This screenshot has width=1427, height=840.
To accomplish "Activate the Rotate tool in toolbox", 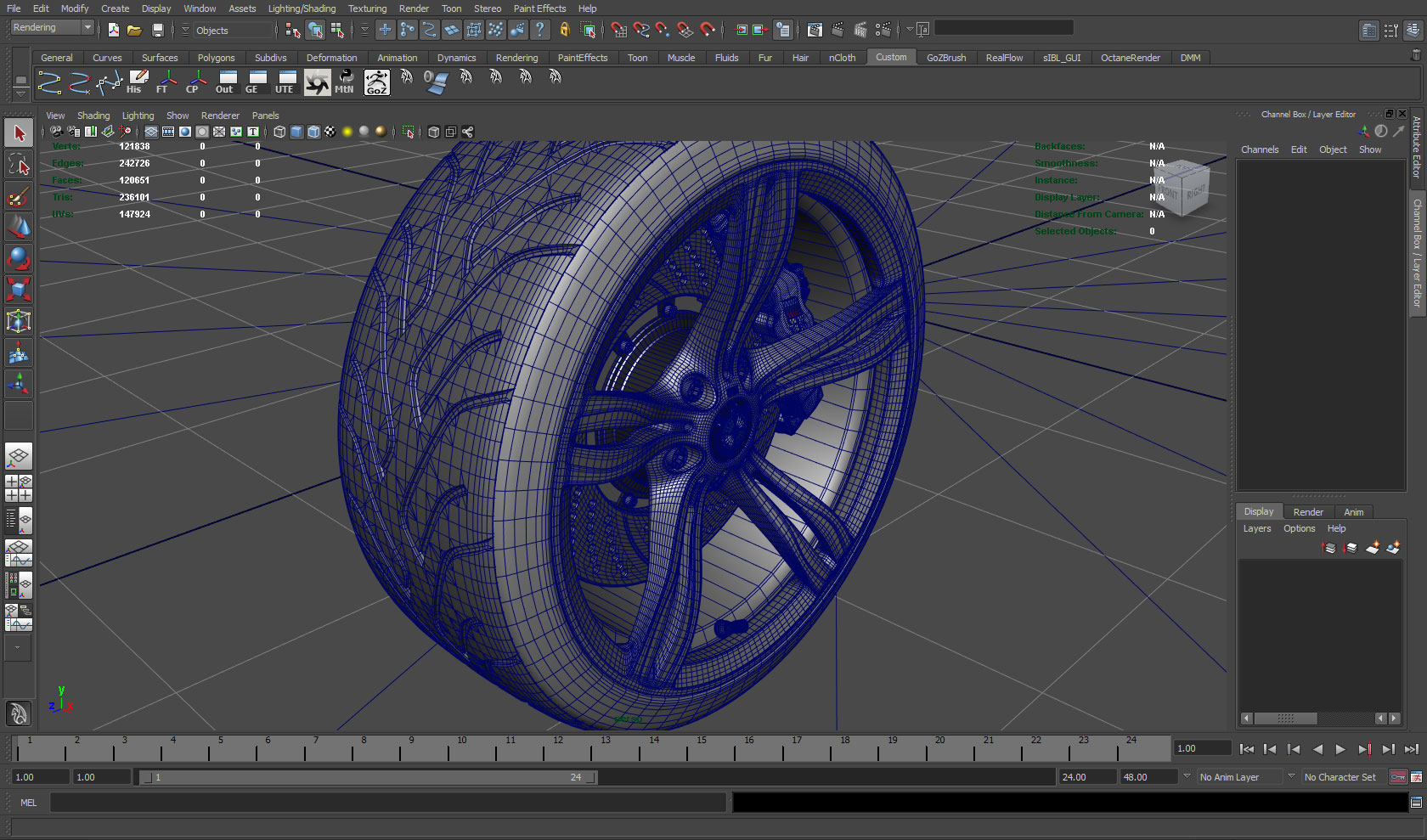I will point(18,258).
